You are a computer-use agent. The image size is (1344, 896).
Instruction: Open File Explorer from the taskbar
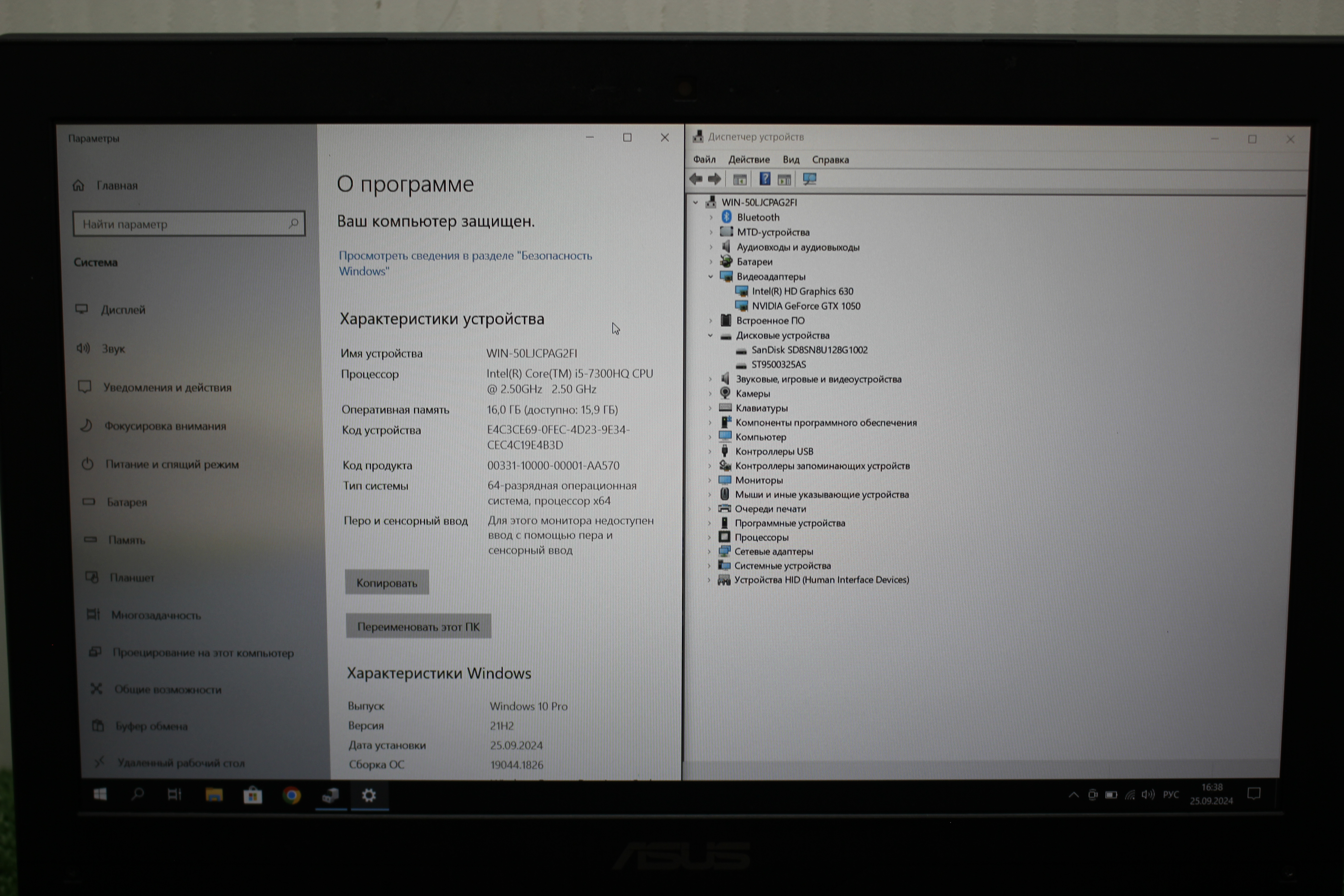click(x=214, y=795)
